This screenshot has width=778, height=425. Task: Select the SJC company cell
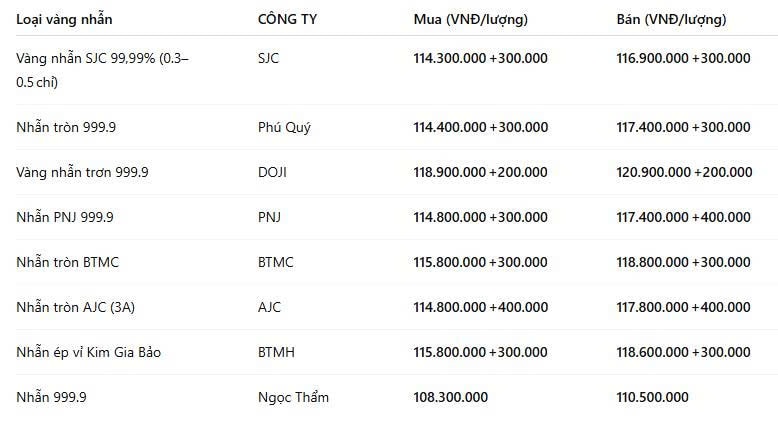click(268, 58)
